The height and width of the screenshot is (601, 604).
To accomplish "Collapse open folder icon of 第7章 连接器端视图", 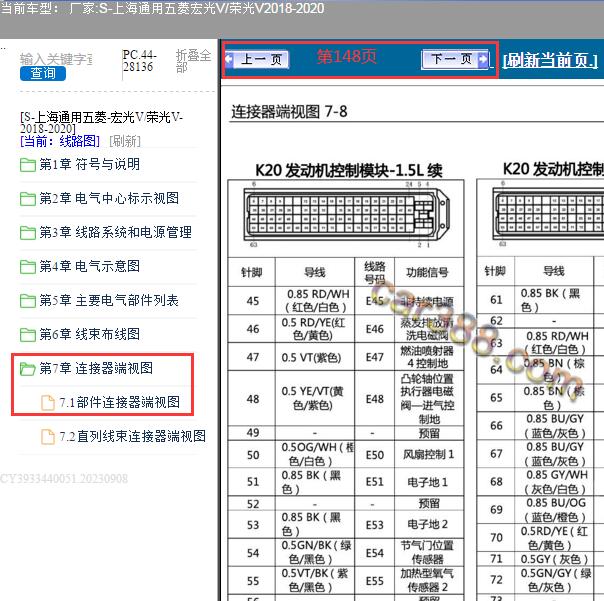I will pos(28,369).
